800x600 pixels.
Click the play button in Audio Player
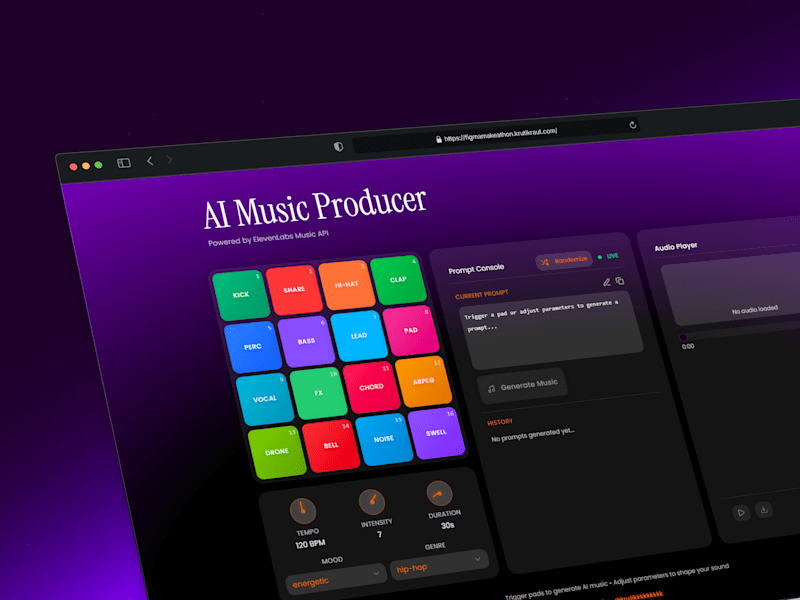tap(741, 513)
